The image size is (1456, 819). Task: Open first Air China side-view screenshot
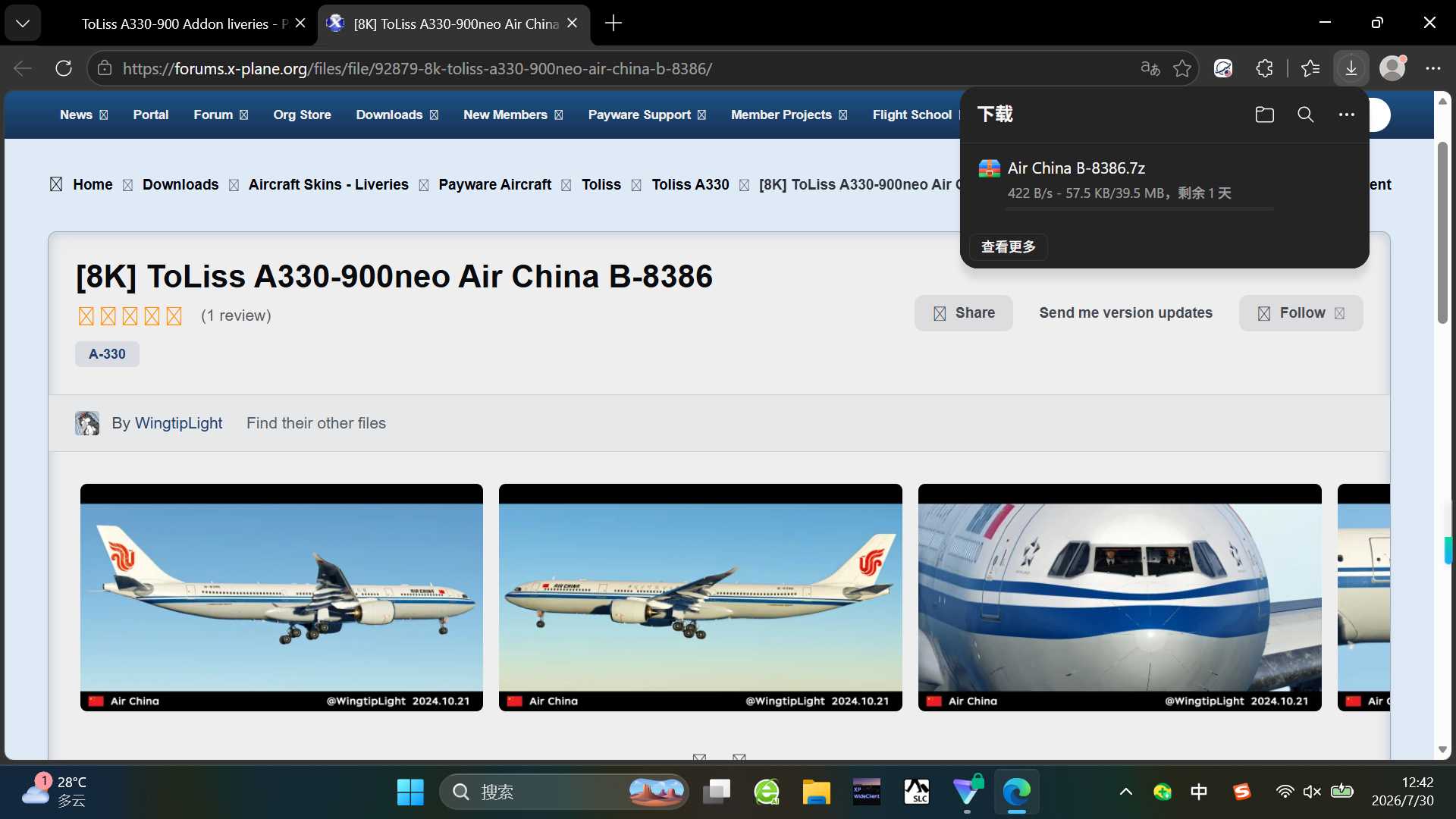[281, 598]
